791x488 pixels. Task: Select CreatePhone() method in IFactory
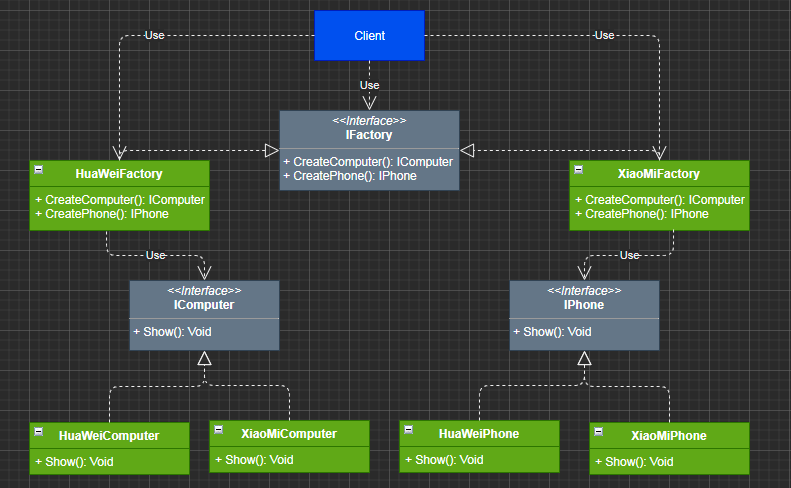[x=350, y=176]
